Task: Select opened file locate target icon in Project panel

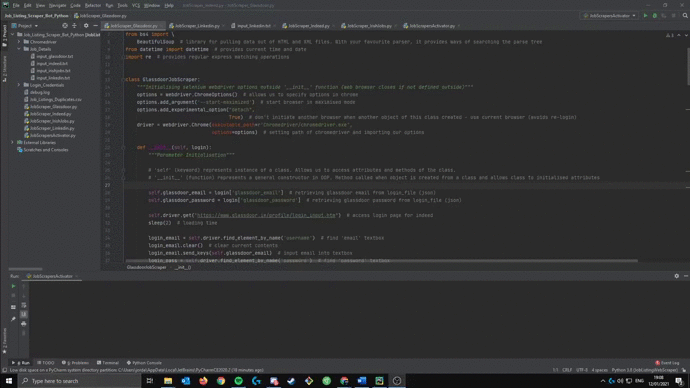Action: (x=65, y=26)
